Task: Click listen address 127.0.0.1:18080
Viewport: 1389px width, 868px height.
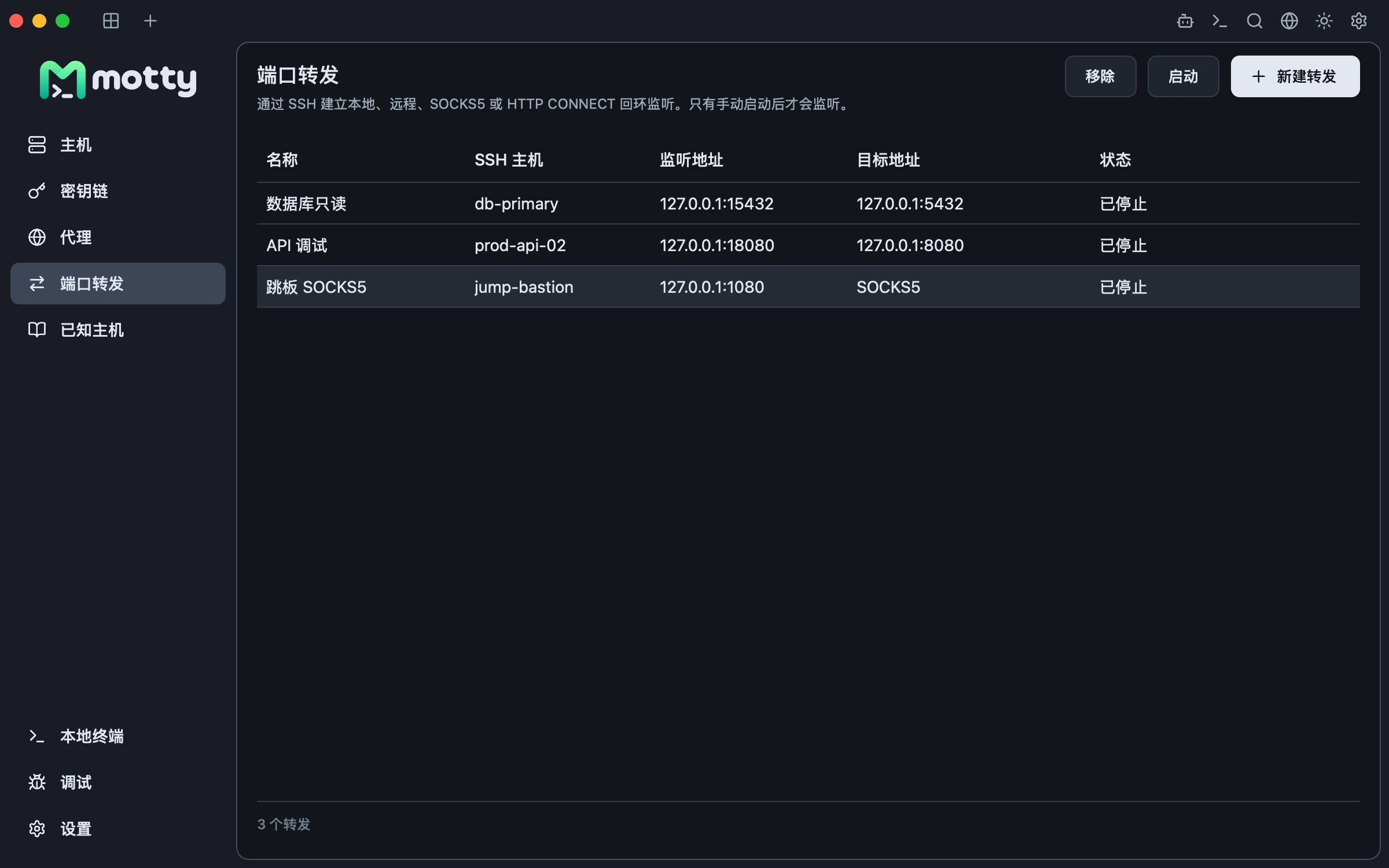Action: point(717,245)
